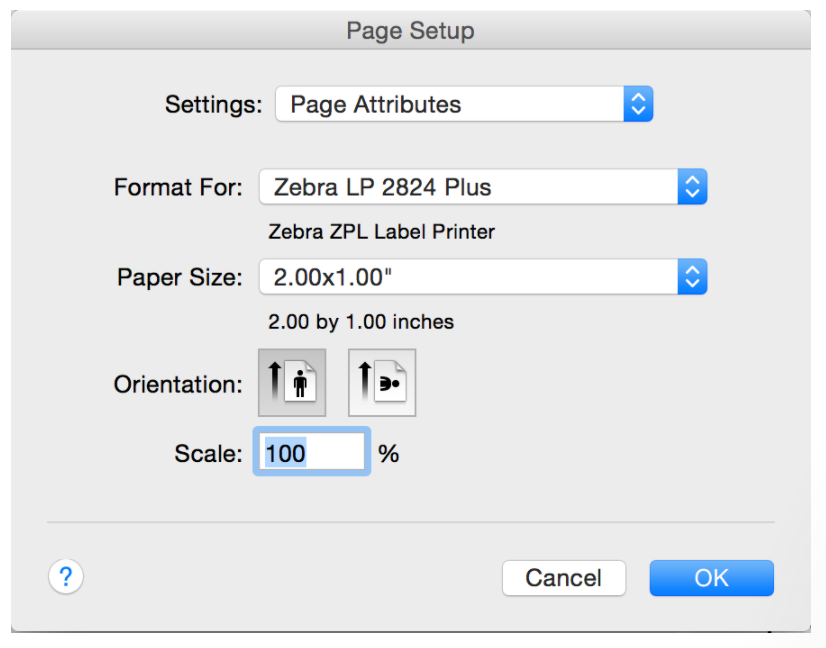Click the "Format For:" label
826x648 pixels.
tap(178, 187)
